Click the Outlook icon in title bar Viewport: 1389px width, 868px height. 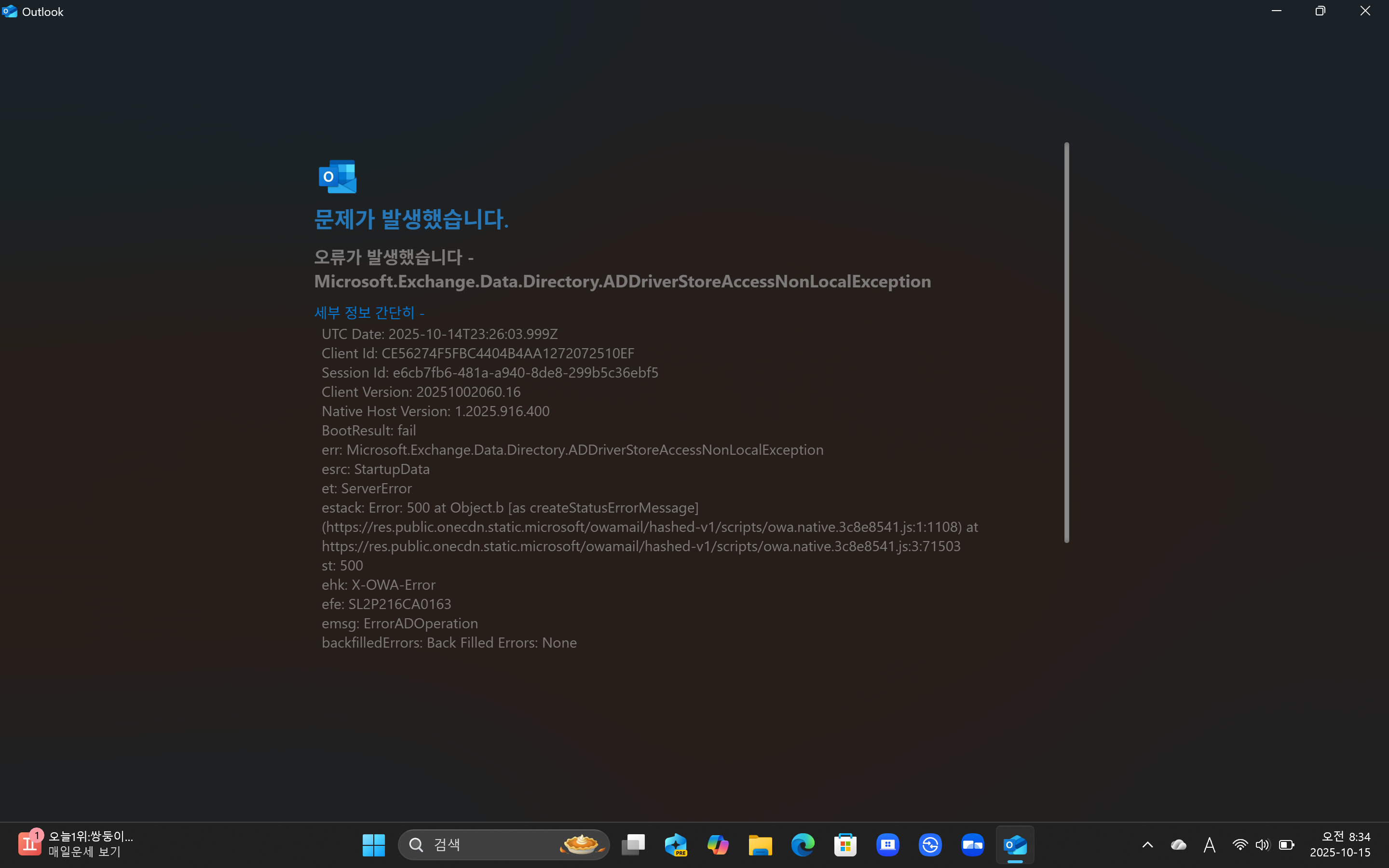(x=10, y=11)
